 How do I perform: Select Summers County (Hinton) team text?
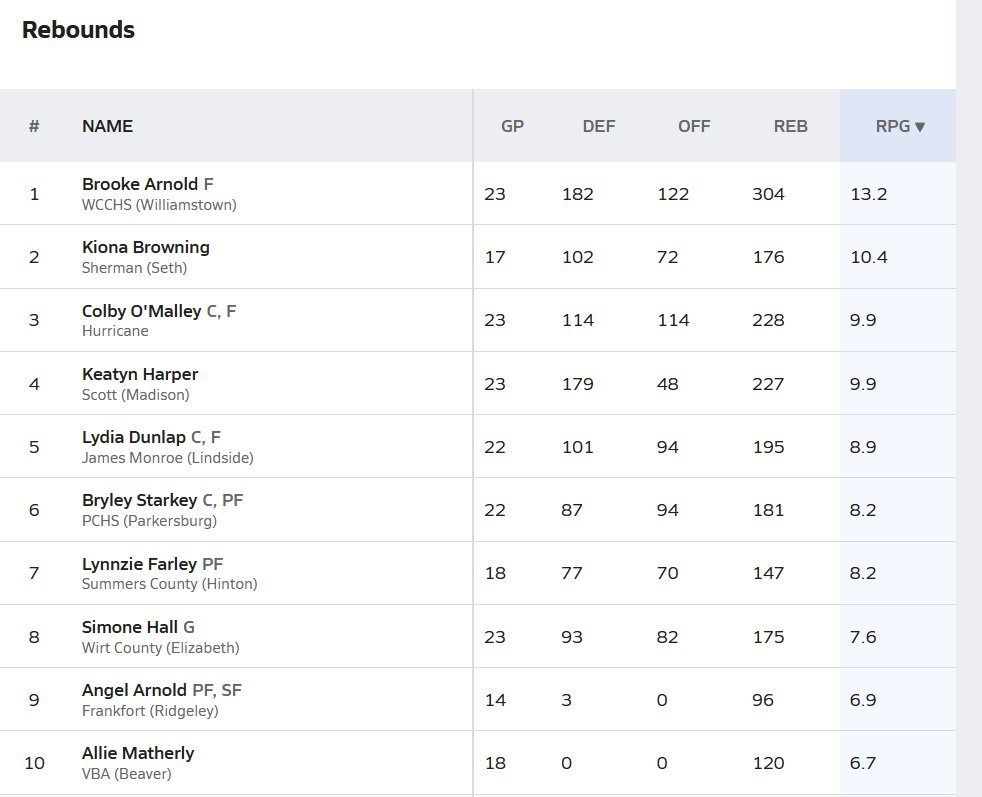170,584
